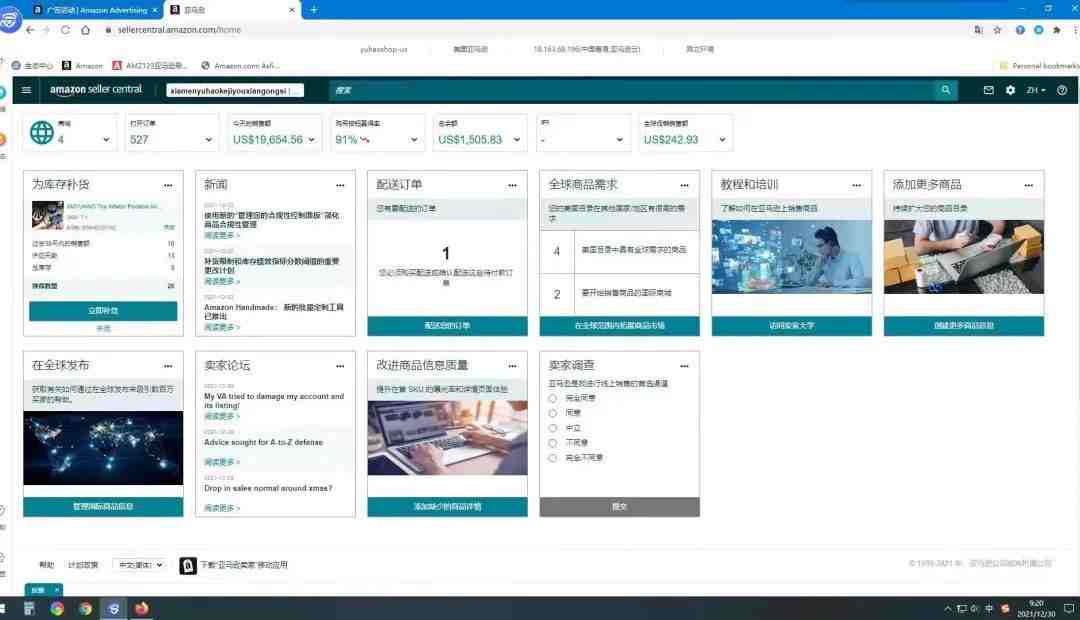Viewport: 1080px width, 620px height.
Task: Click the Seller Central search input field
Action: (x=632, y=90)
